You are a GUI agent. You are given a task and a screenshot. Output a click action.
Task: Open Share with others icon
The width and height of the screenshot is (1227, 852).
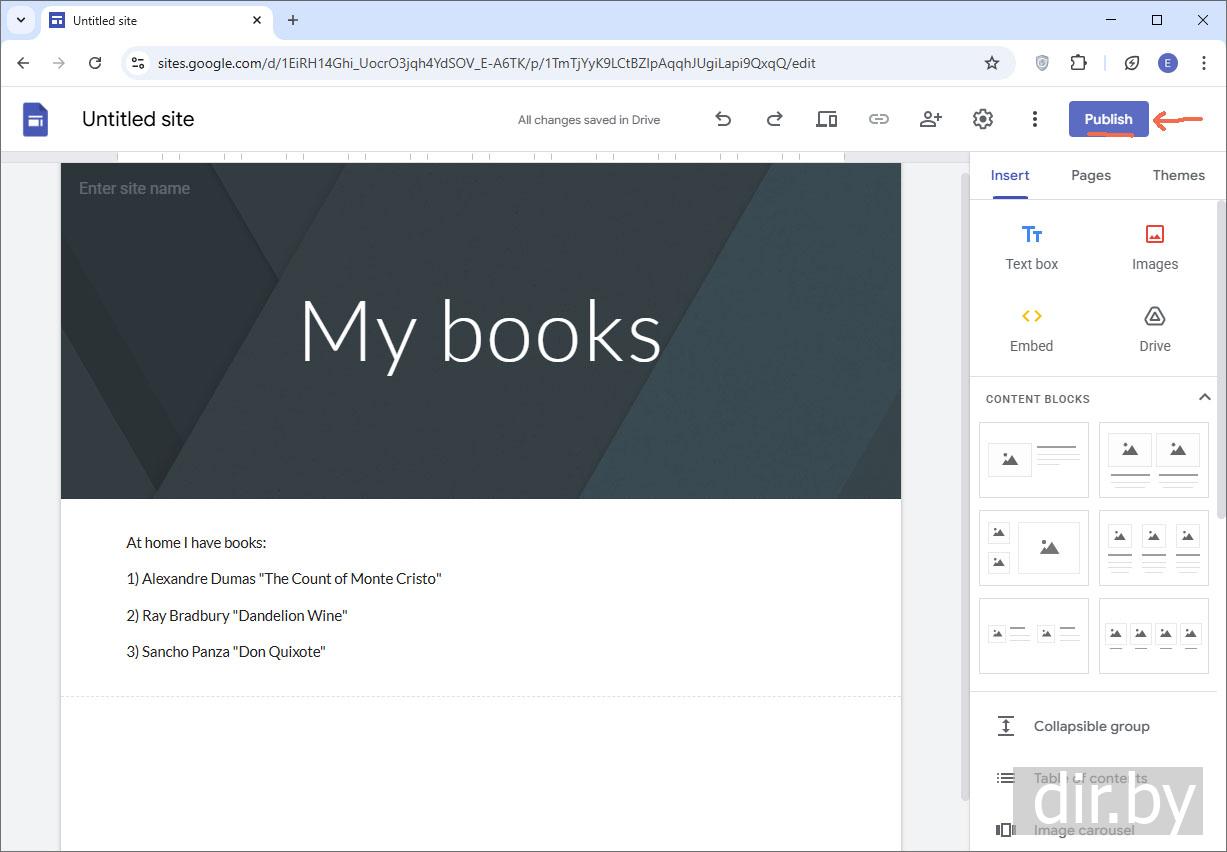click(930, 119)
